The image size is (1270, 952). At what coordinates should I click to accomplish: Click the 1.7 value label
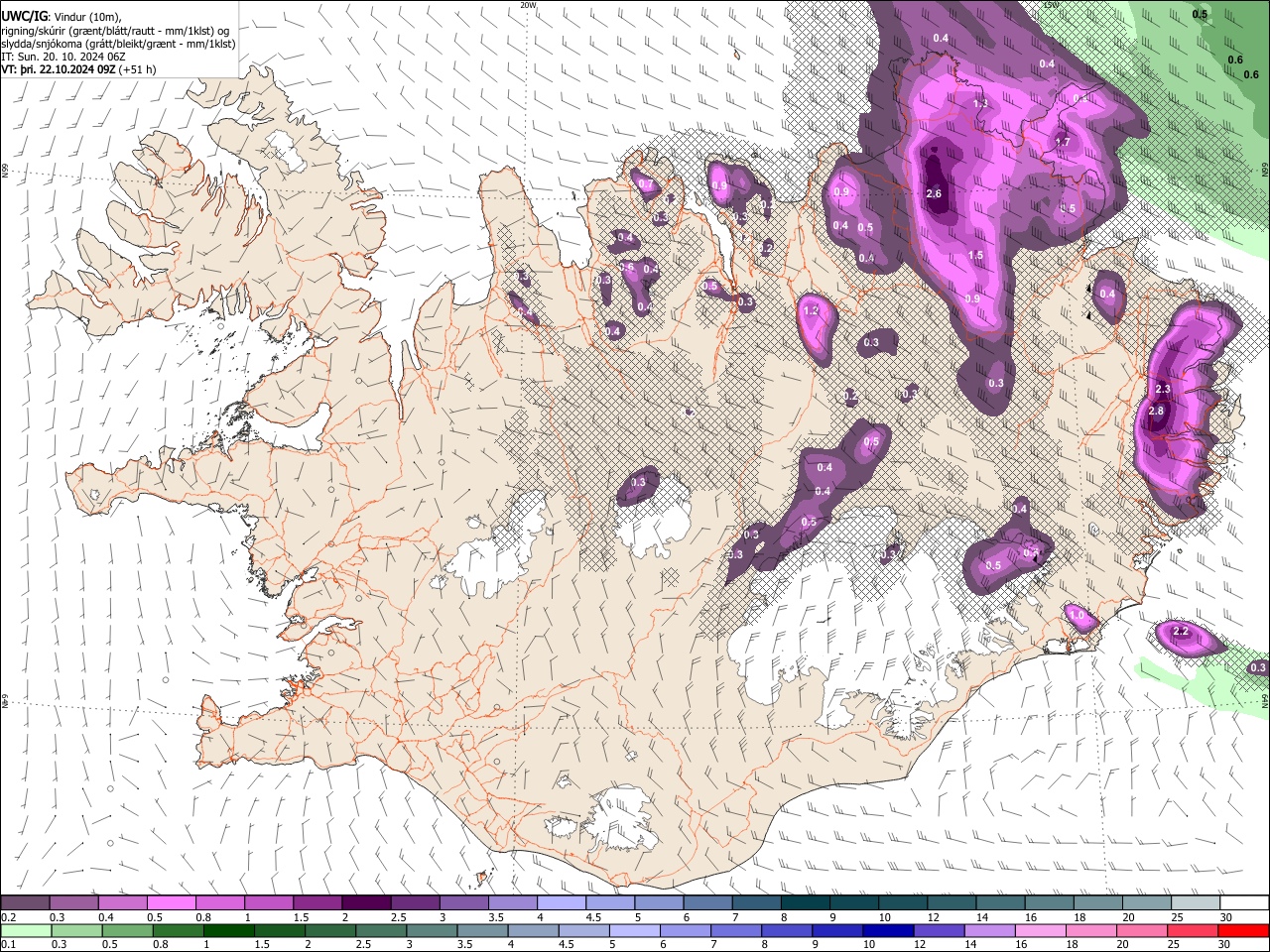point(1063,142)
